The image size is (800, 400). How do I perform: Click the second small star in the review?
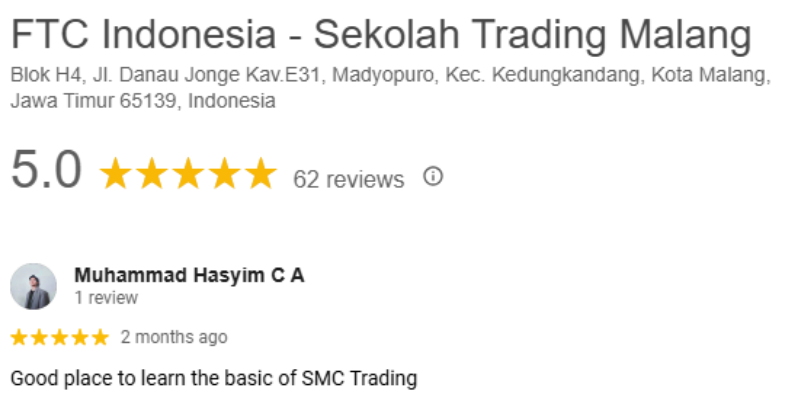pos(40,337)
